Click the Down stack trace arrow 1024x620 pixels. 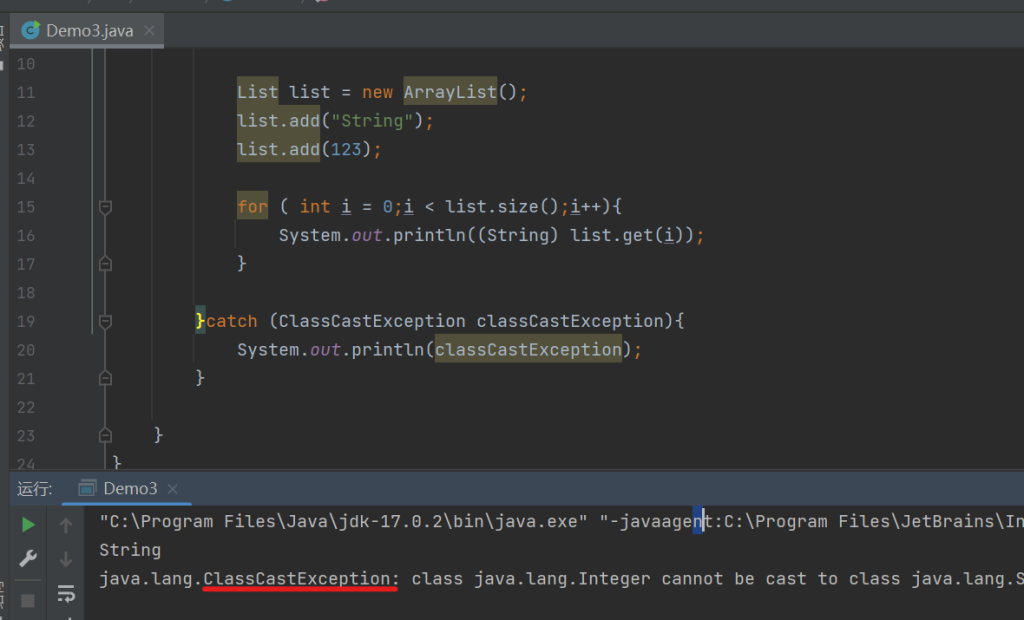66,559
